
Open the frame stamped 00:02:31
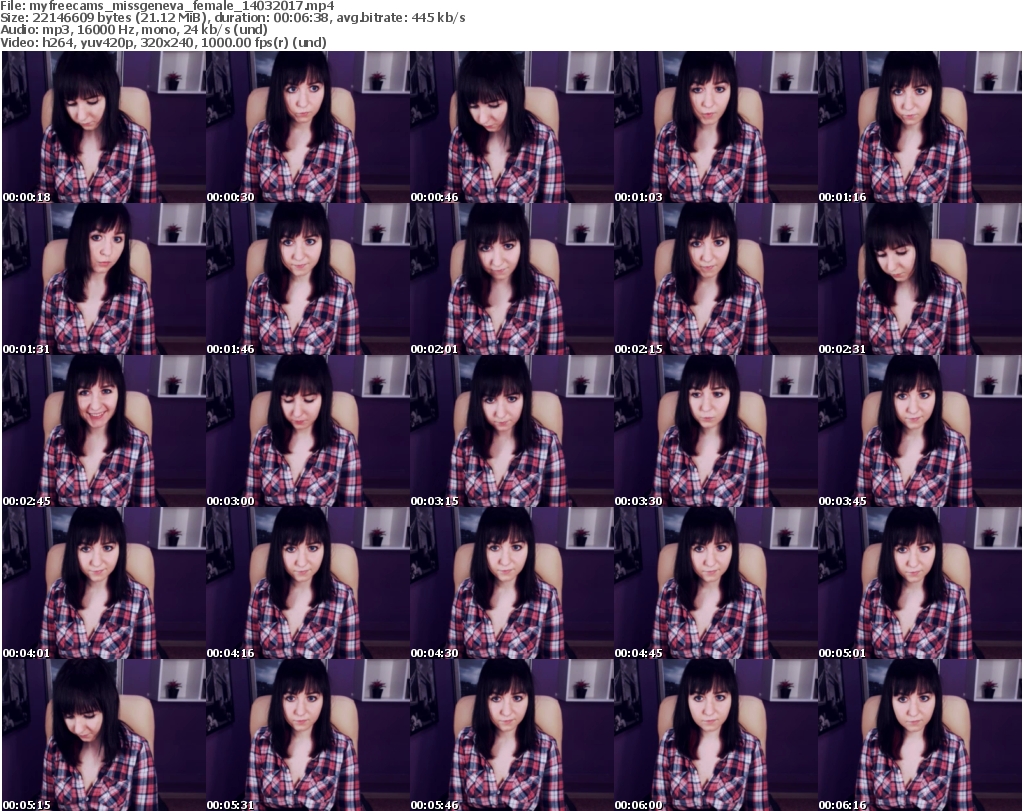(920, 279)
